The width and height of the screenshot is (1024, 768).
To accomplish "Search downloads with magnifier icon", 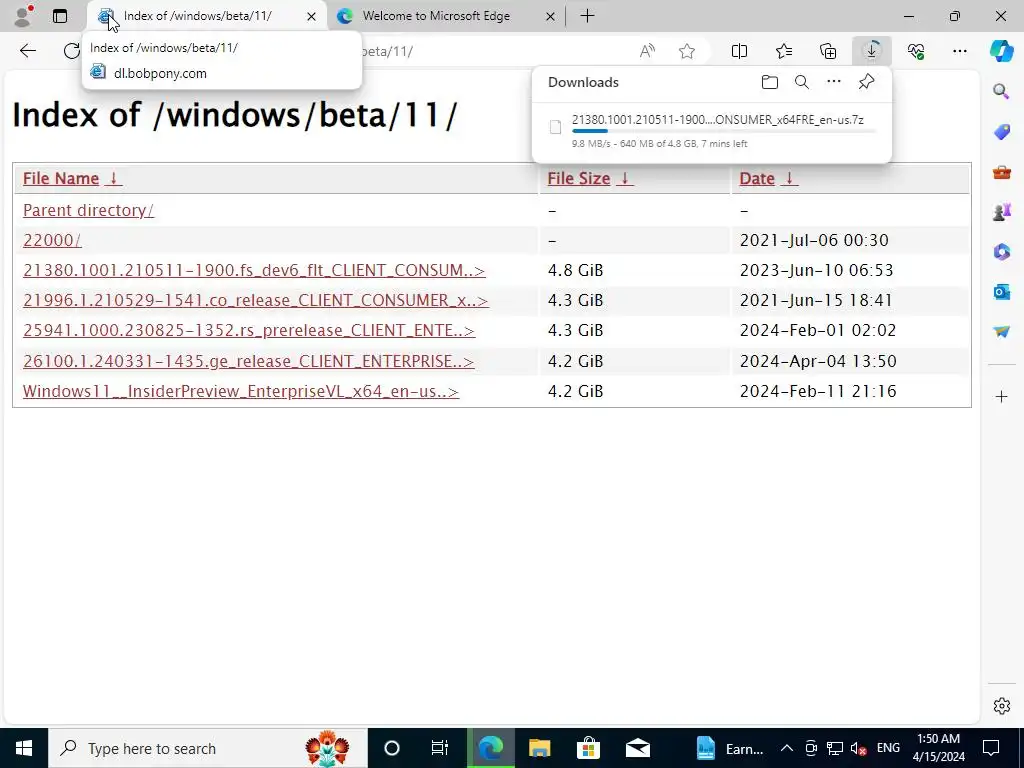I will pyautogui.click(x=802, y=82).
